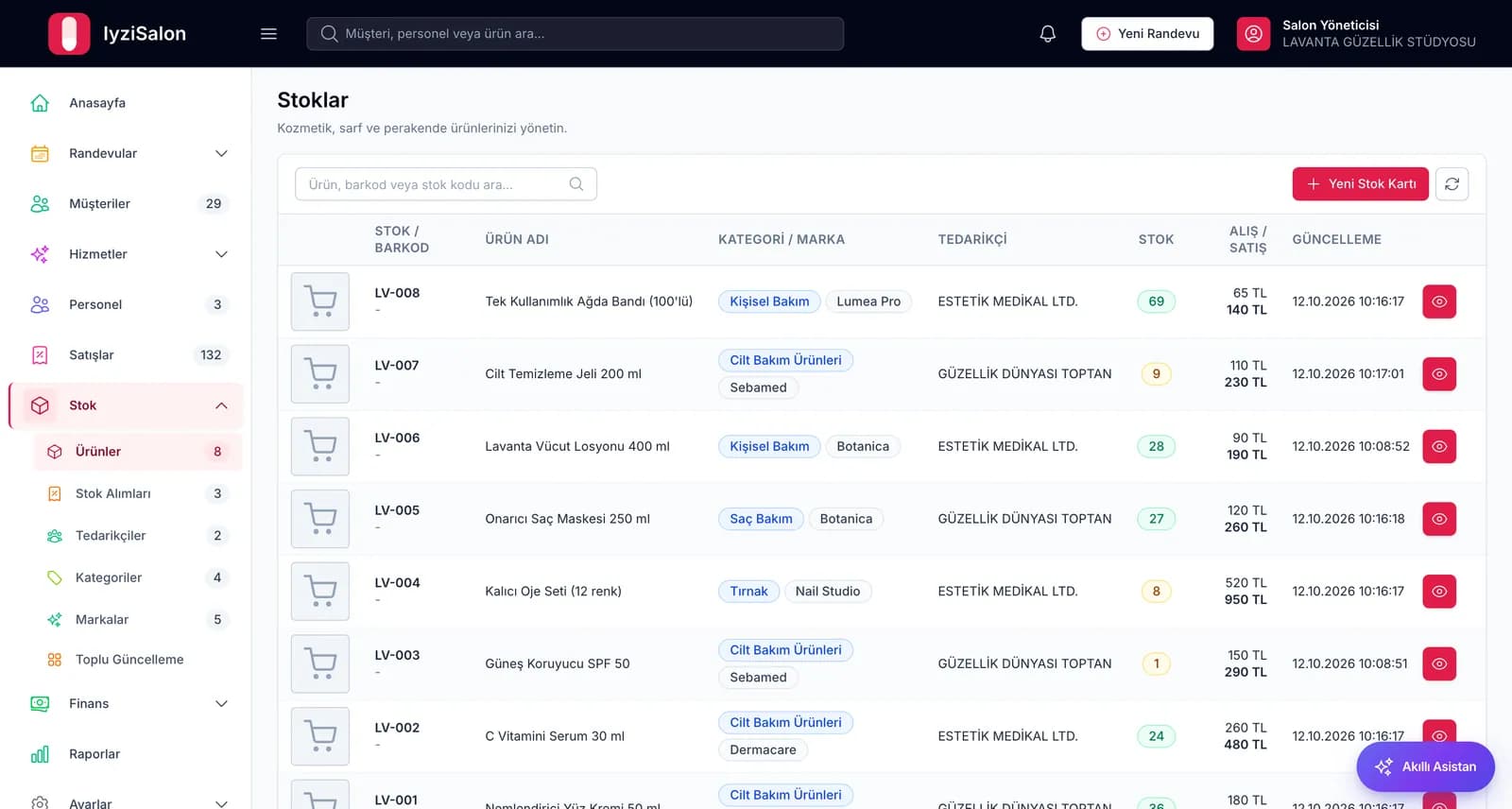
Task: View details of product LV-004
Action: [1439, 592]
